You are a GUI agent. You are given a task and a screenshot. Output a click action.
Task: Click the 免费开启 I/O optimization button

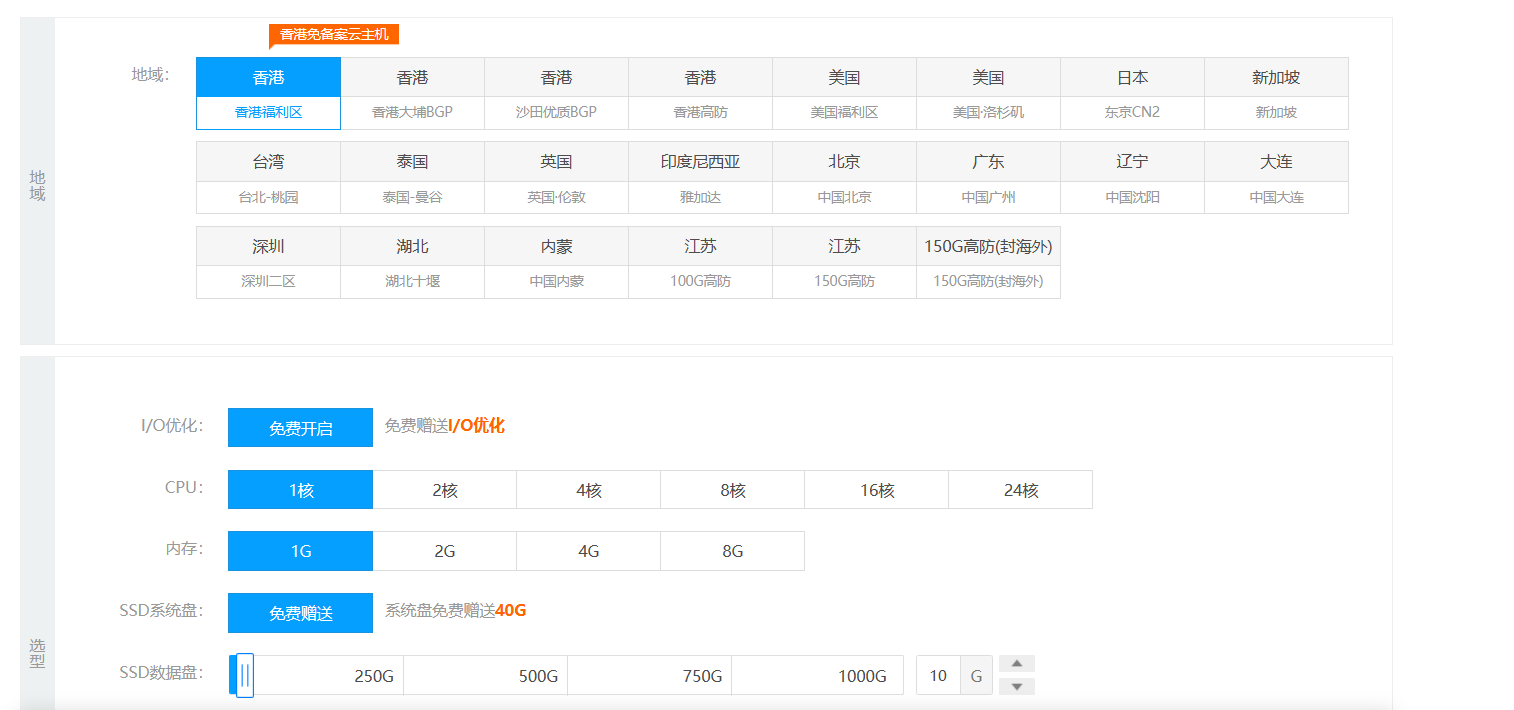tap(300, 428)
